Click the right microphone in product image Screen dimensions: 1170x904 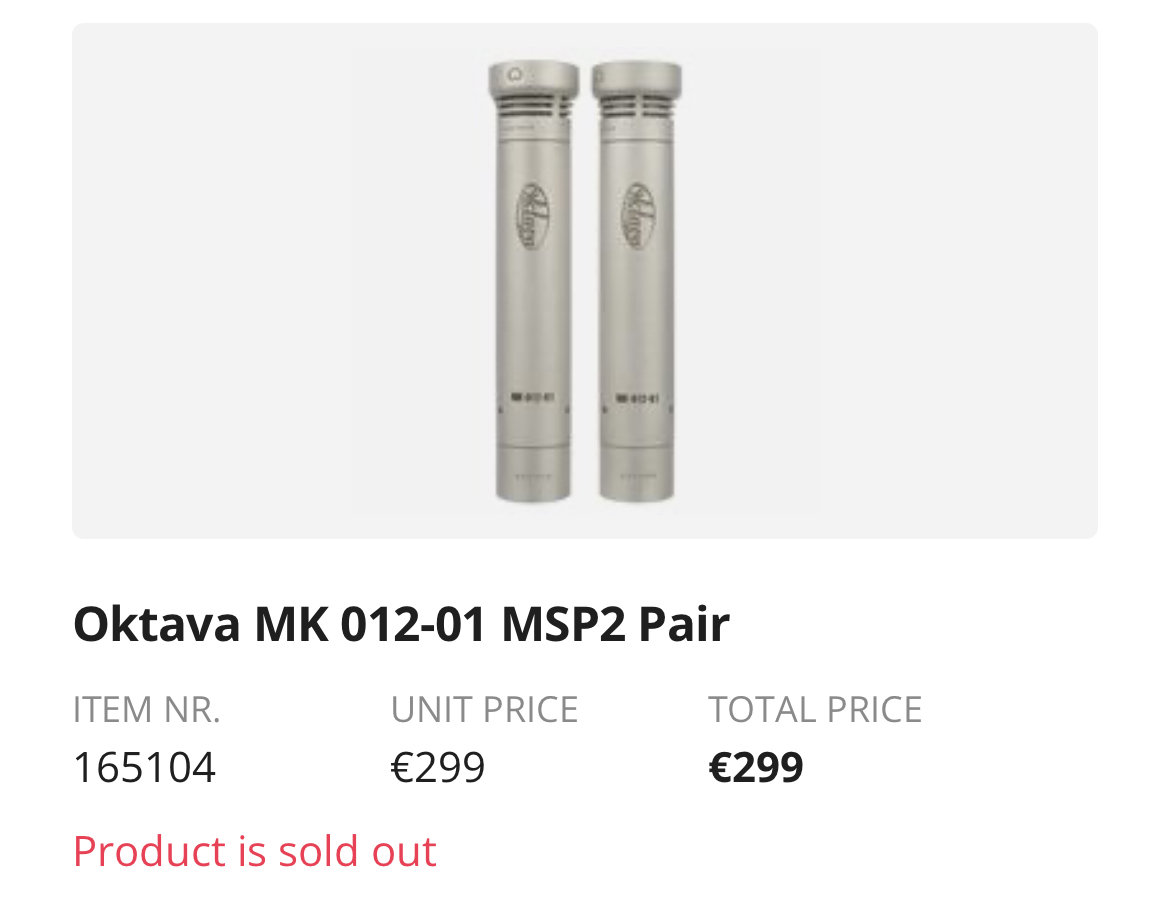click(636, 281)
